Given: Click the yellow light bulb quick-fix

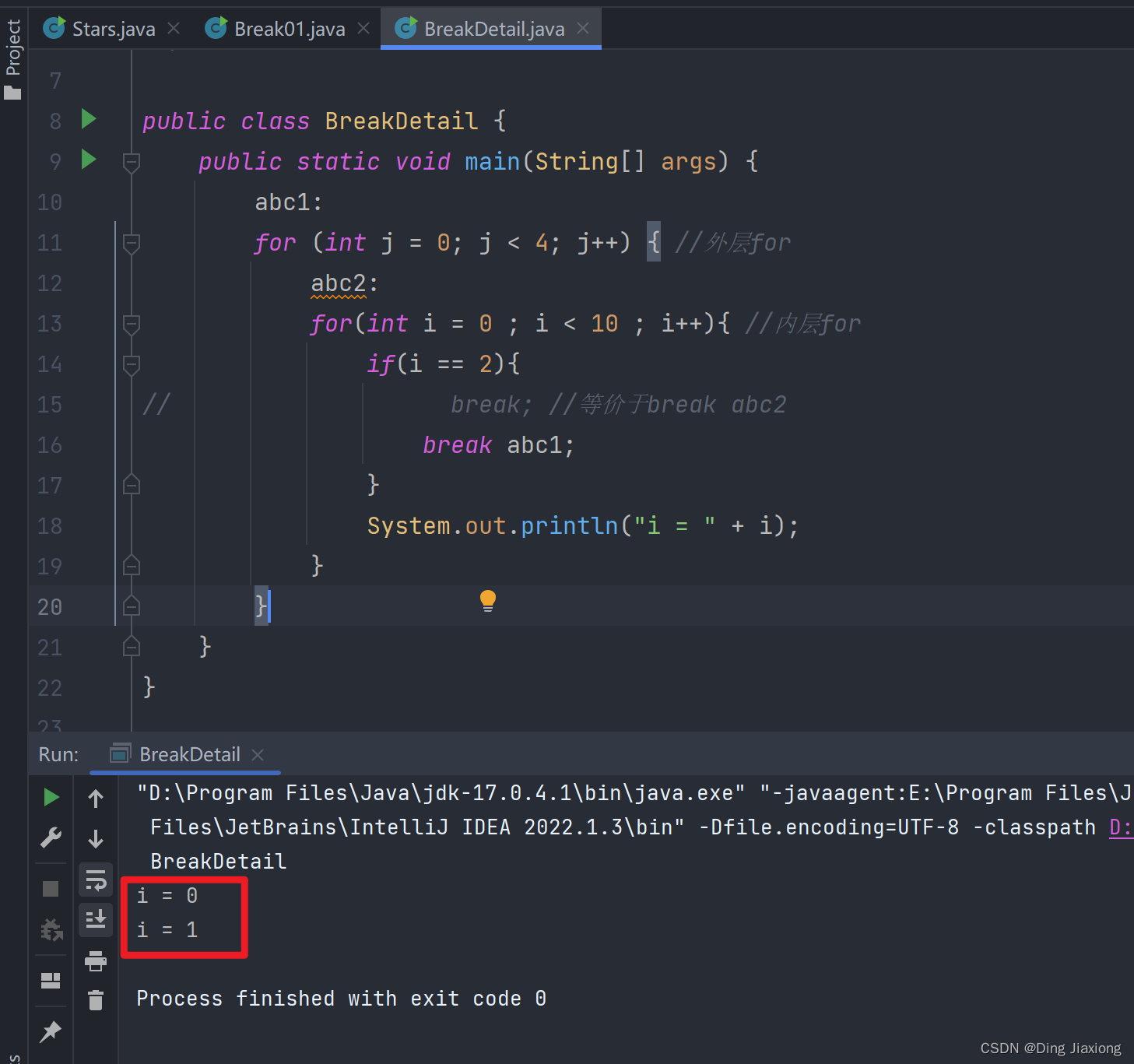Looking at the screenshot, I should click(488, 600).
